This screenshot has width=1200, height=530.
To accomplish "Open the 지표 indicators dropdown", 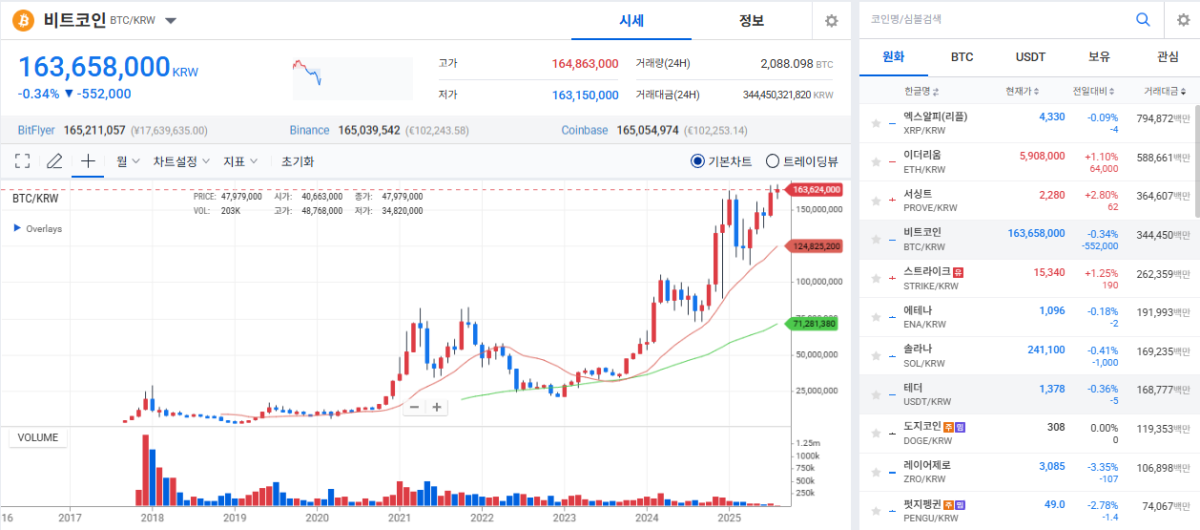I will (x=240, y=161).
